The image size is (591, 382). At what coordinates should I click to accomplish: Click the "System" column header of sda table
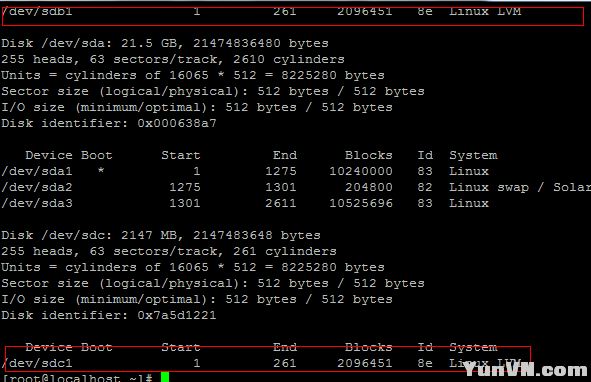click(x=473, y=155)
